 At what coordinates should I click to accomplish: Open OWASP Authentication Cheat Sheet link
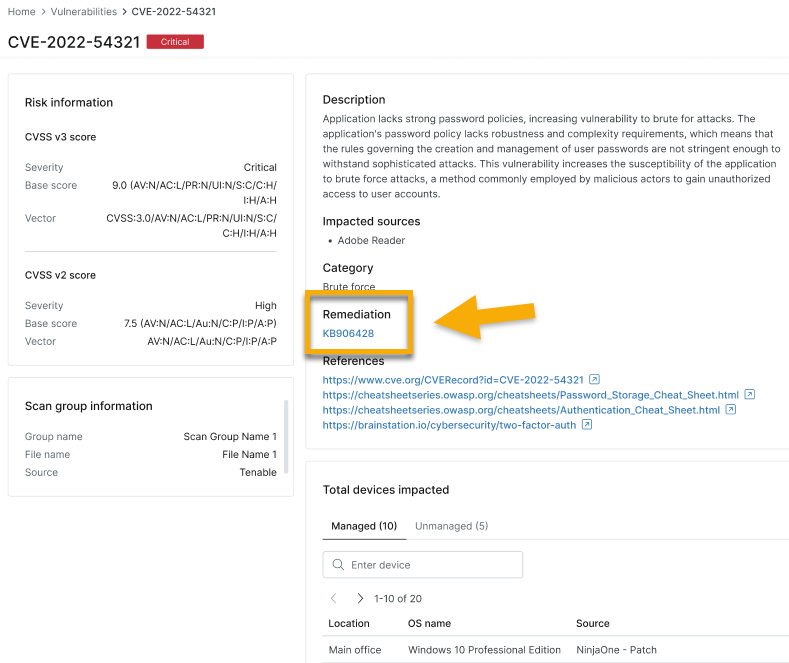pos(521,410)
